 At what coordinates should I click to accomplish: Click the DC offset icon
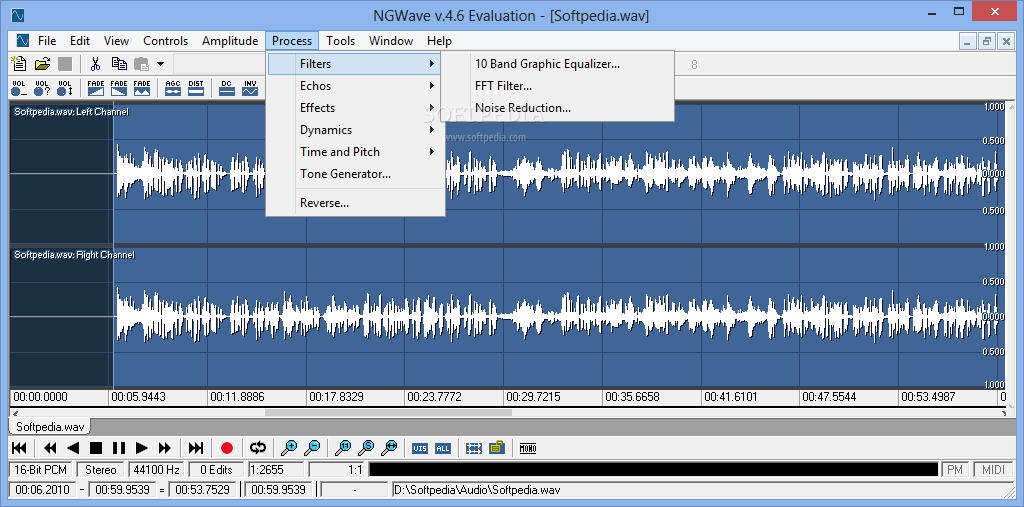(x=227, y=88)
